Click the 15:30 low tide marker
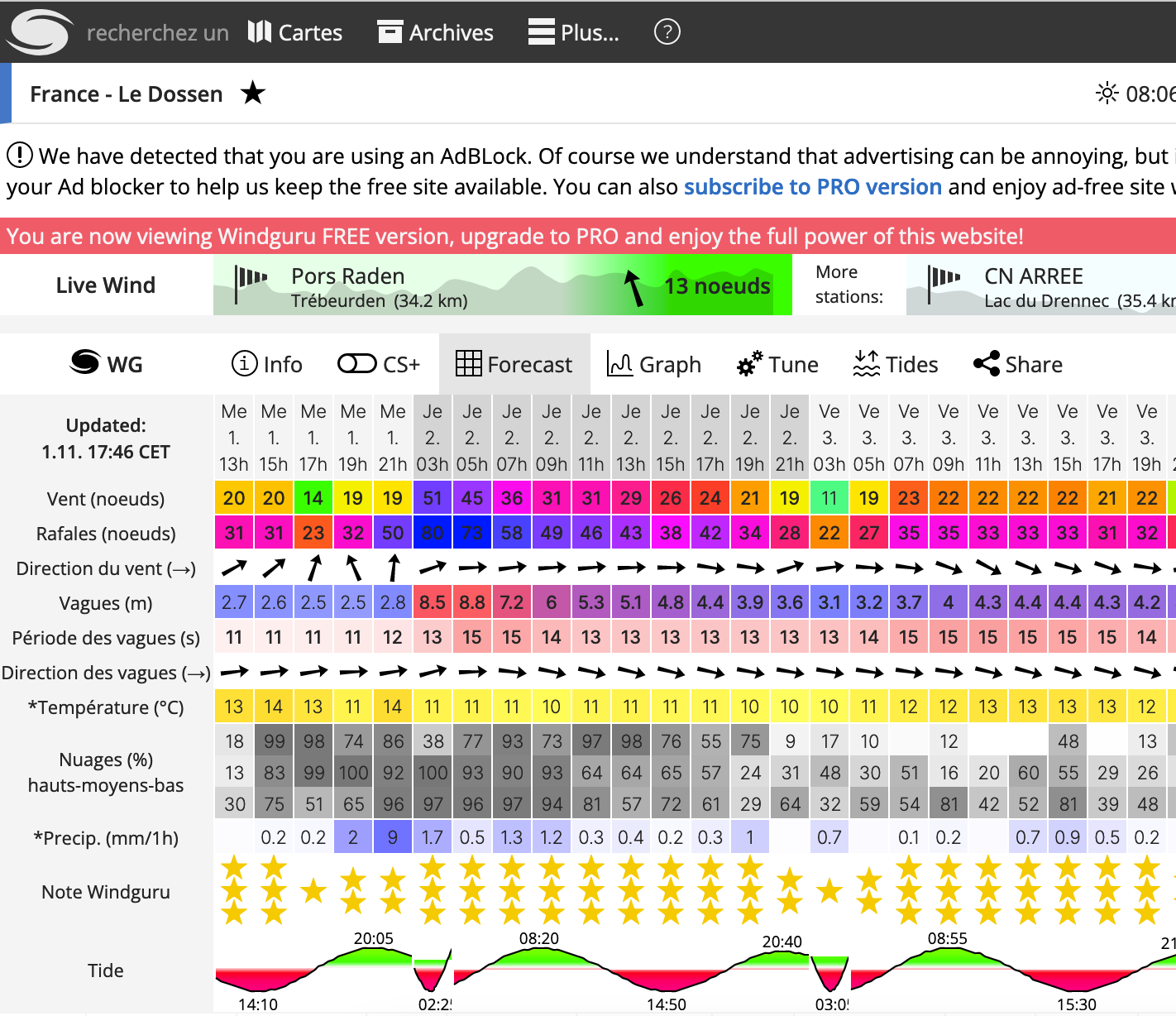 1077,1004
